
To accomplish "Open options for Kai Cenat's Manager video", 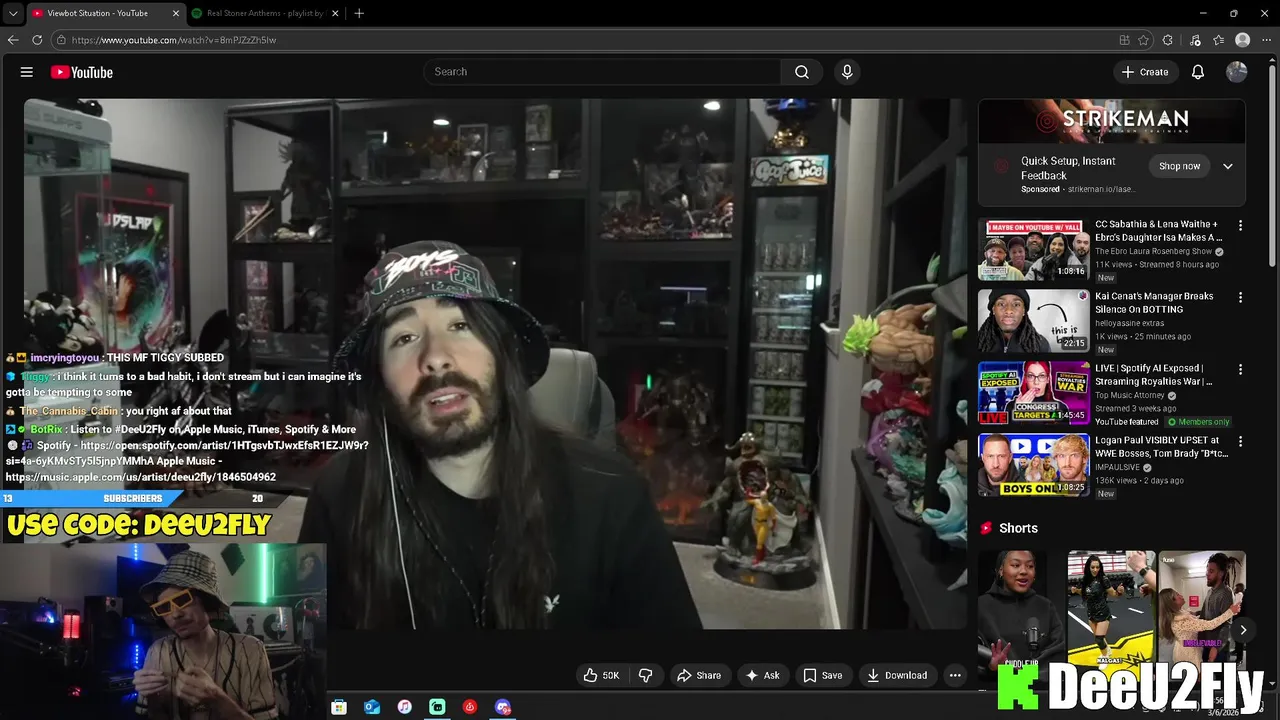I will coord(1240,298).
